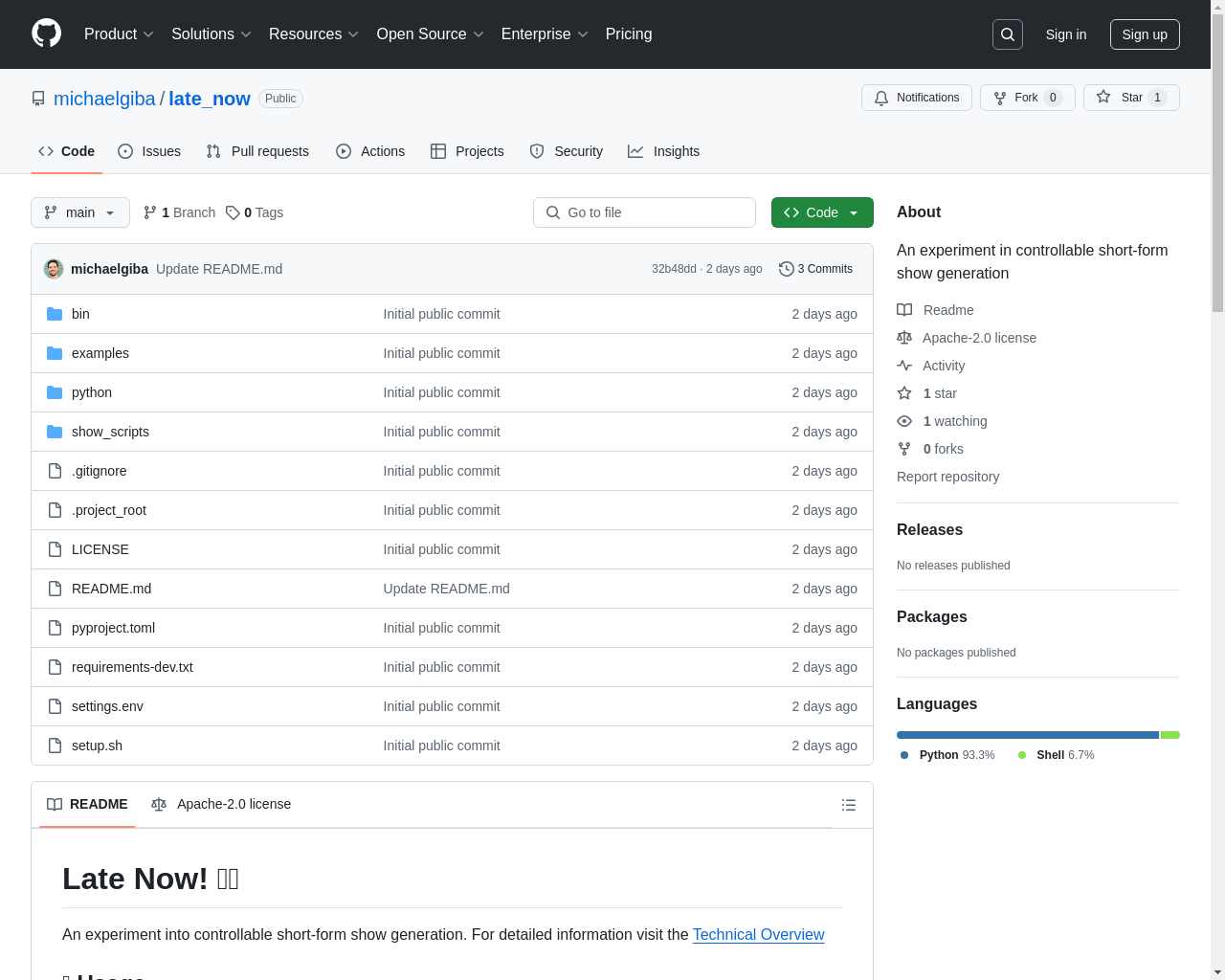
Task: Click the examples folder icon
Action: 55,353
